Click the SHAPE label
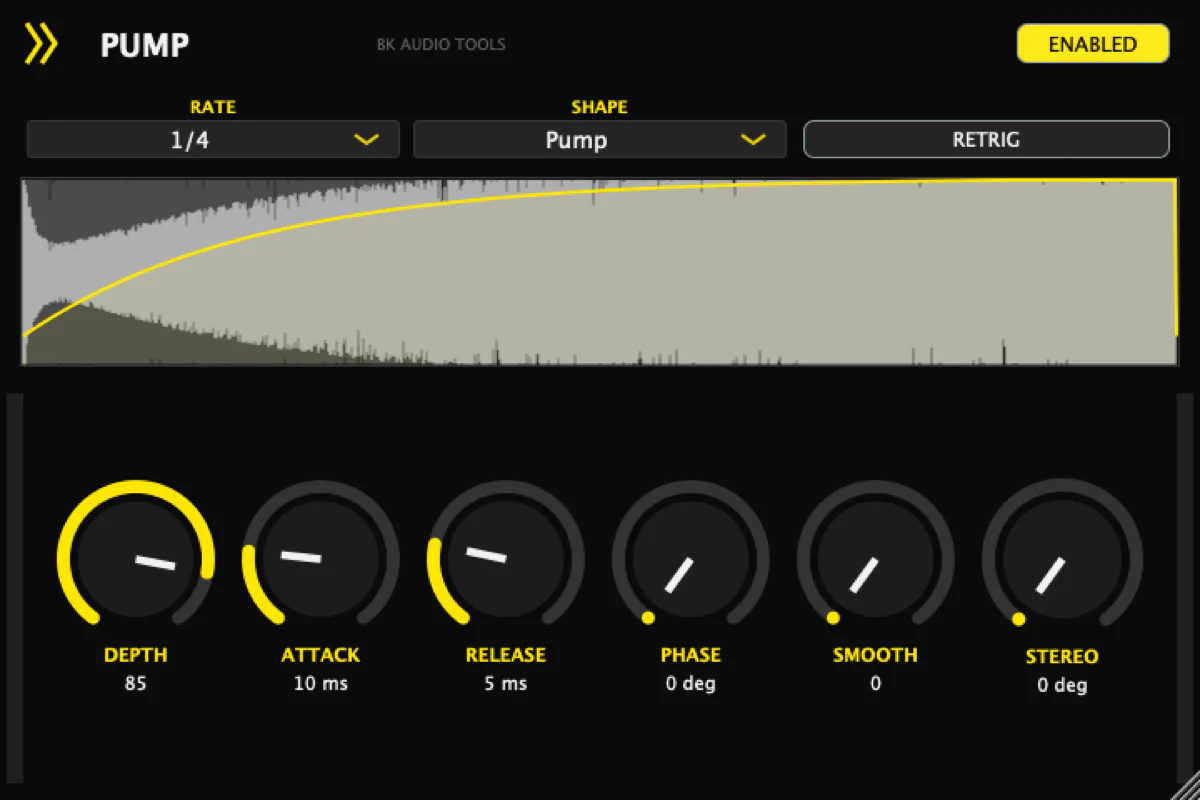The height and width of the screenshot is (800, 1200). tap(600, 107)
